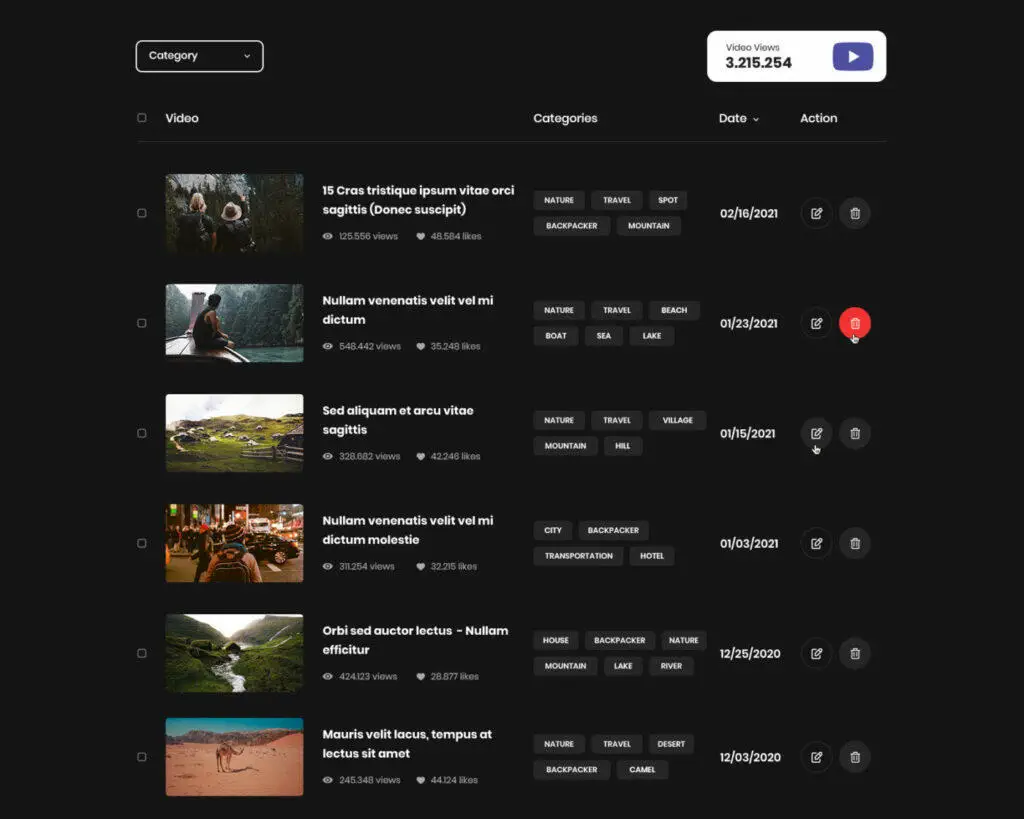Delete the 'Orbi sed auctor lectus' video
Screen dimensions: 1024x819
pyautogui.click(x=855, y=653)
